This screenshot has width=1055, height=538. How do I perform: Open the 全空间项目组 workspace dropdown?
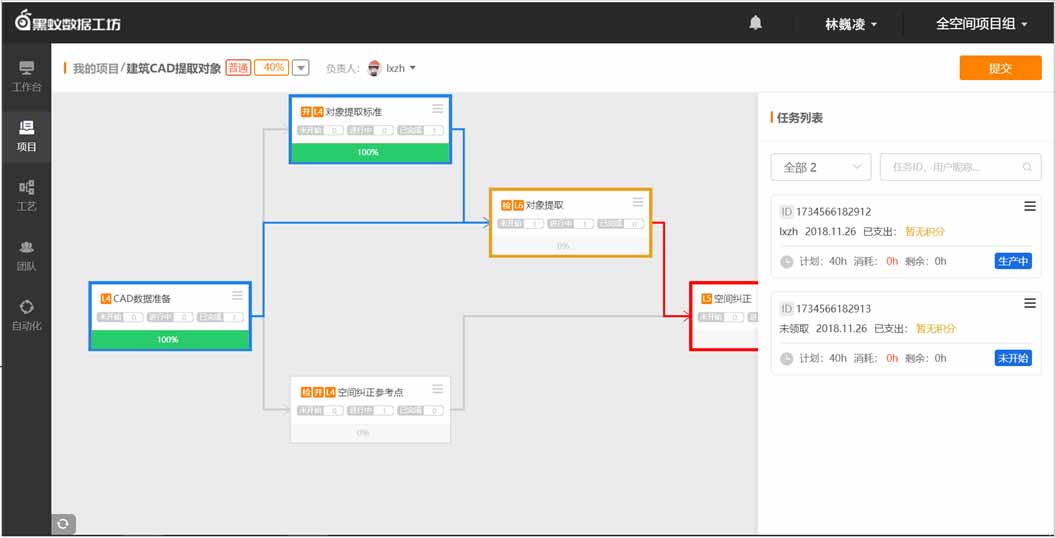point(981,24)
